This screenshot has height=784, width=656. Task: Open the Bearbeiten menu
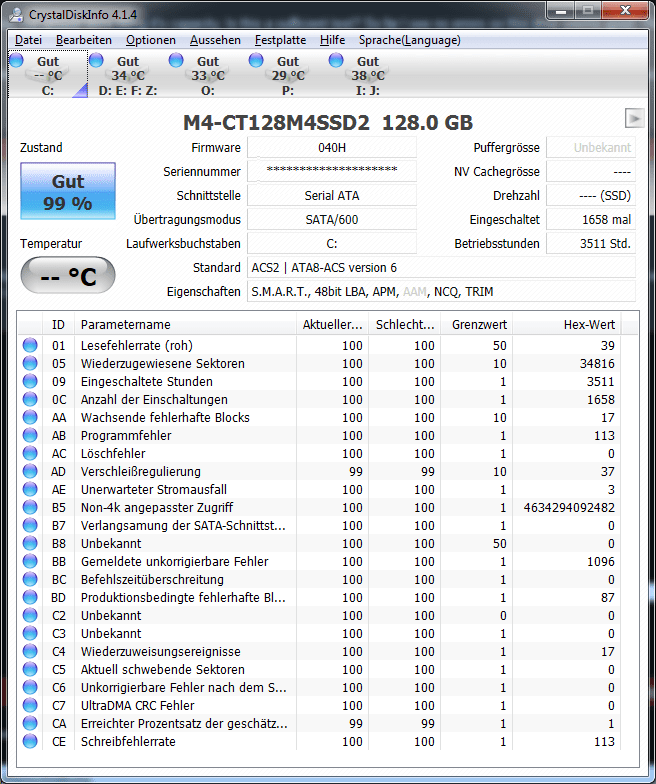click(84, 40)
